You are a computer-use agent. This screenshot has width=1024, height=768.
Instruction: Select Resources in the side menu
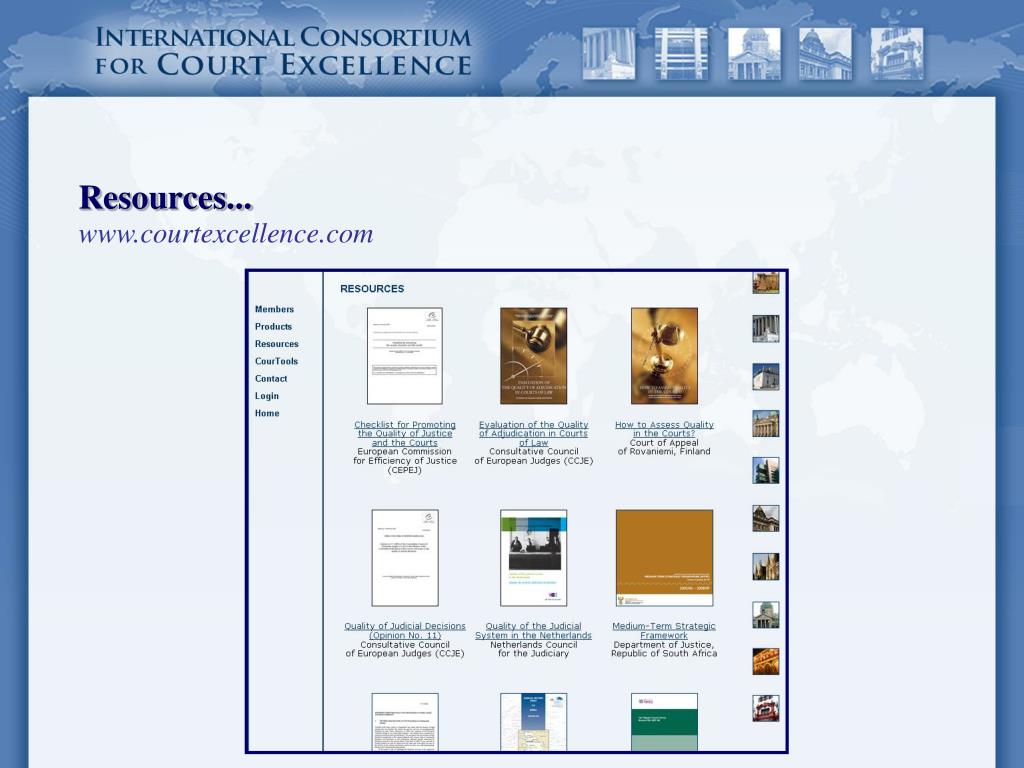[x=276, y=344]
